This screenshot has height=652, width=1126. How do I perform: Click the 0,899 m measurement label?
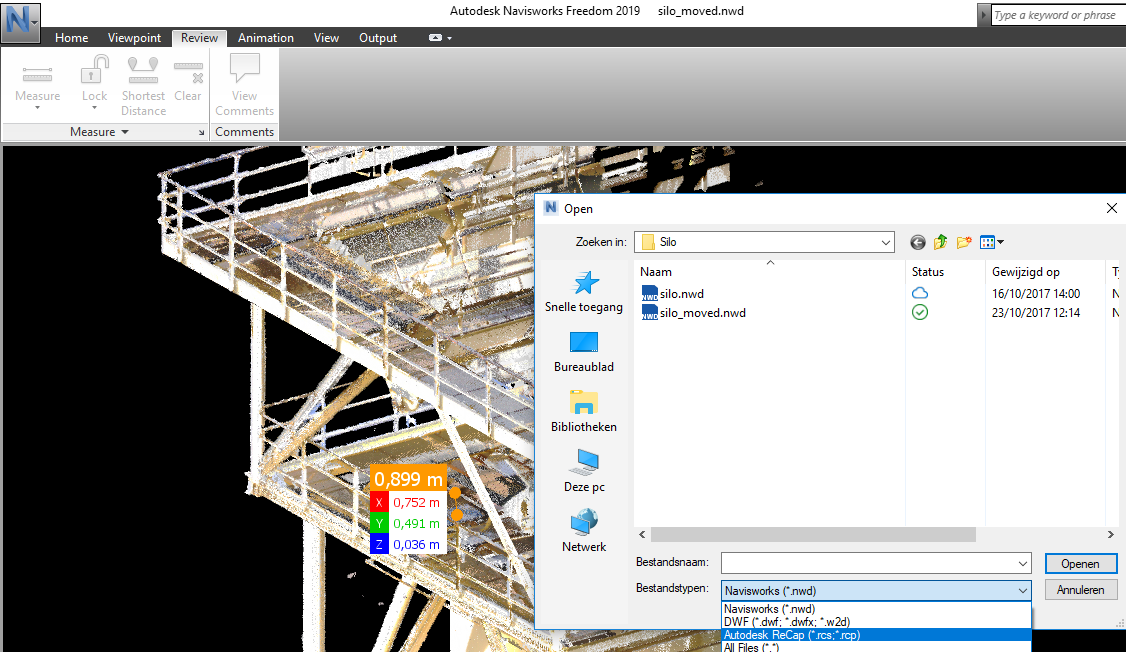point(408,479)
